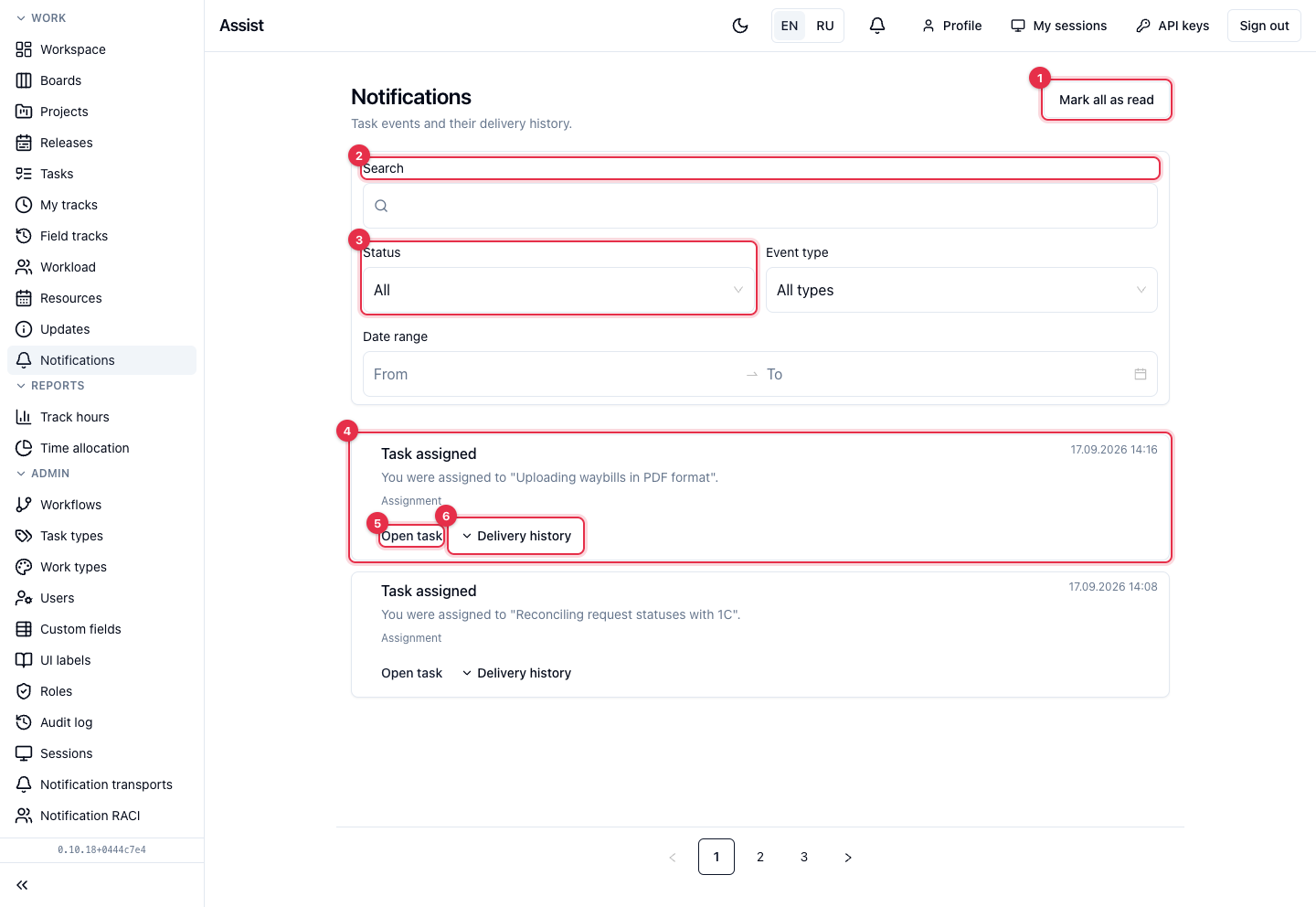
Task: Open API keys from the header
Action: 1173,26
